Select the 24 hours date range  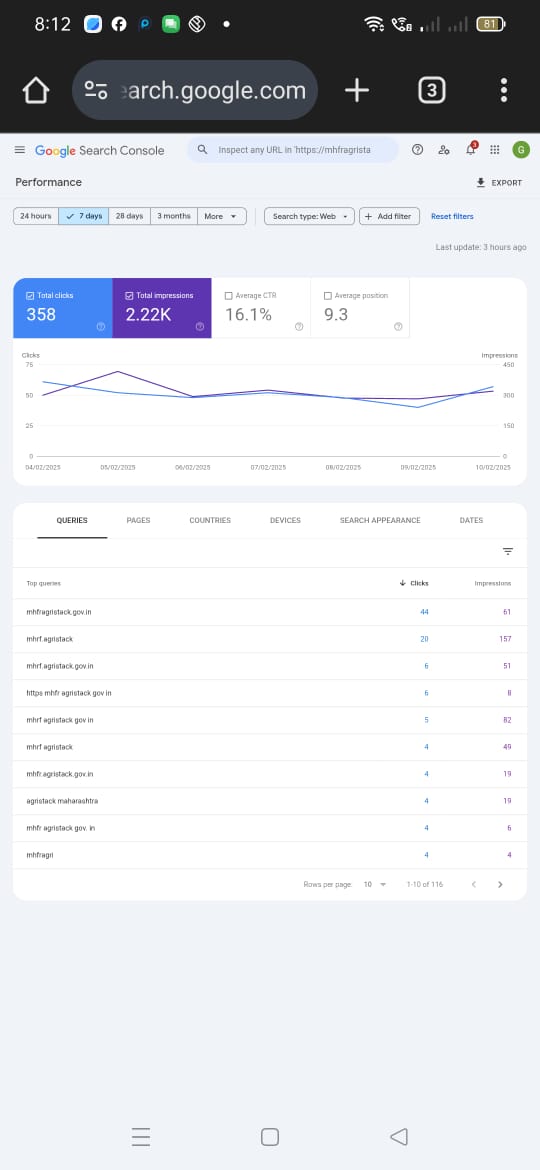click(x=36, y=216)
